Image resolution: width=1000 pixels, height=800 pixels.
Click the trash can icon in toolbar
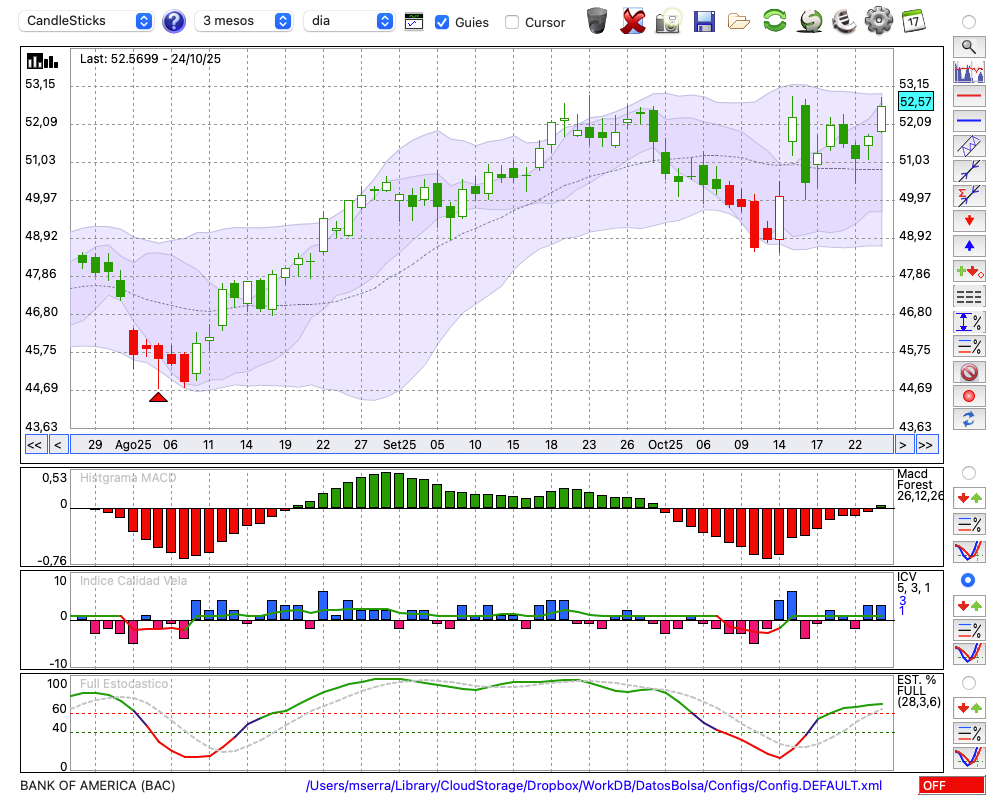[x=597, y=20]
